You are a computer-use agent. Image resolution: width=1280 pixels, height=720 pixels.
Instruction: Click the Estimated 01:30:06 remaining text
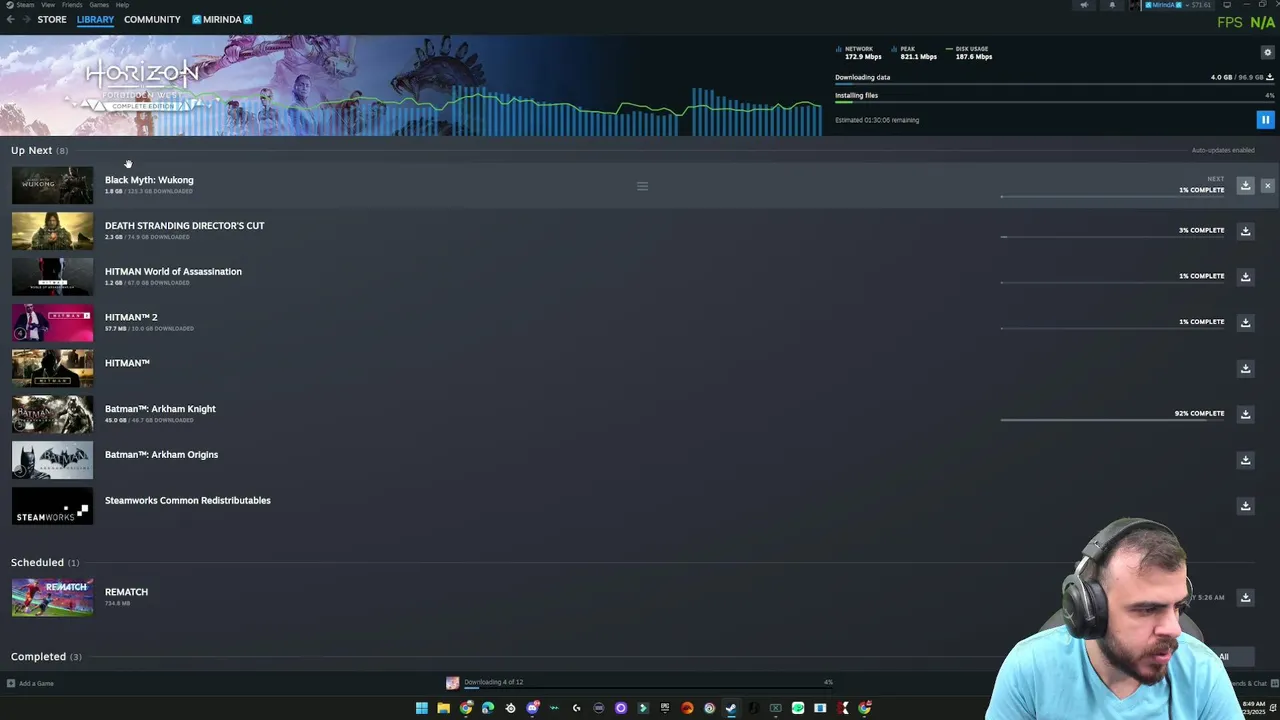(877, 120)
